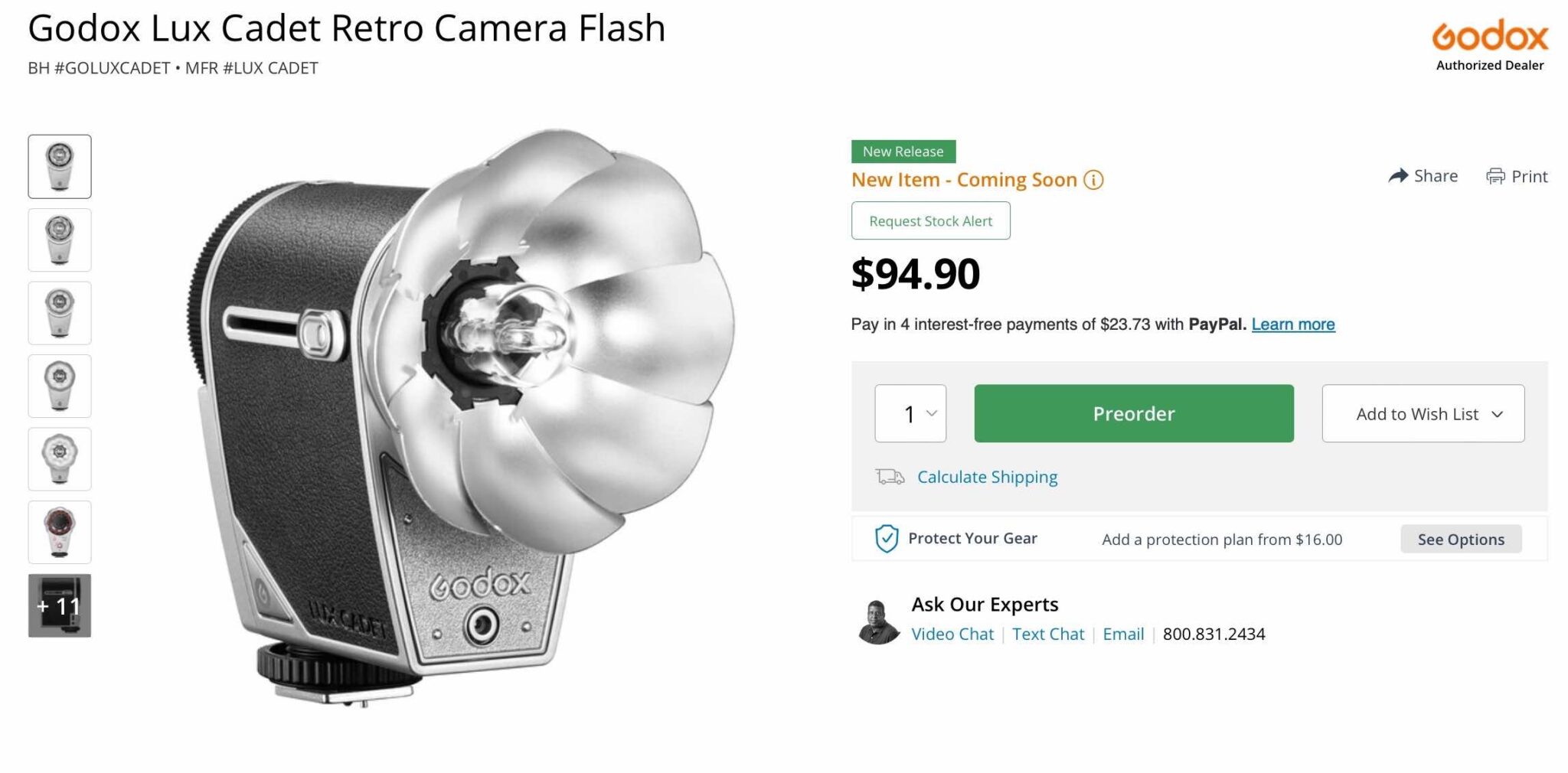1568x773 pixels.
Task: Open Text Chat with an expert
Action: (1047, 634)
